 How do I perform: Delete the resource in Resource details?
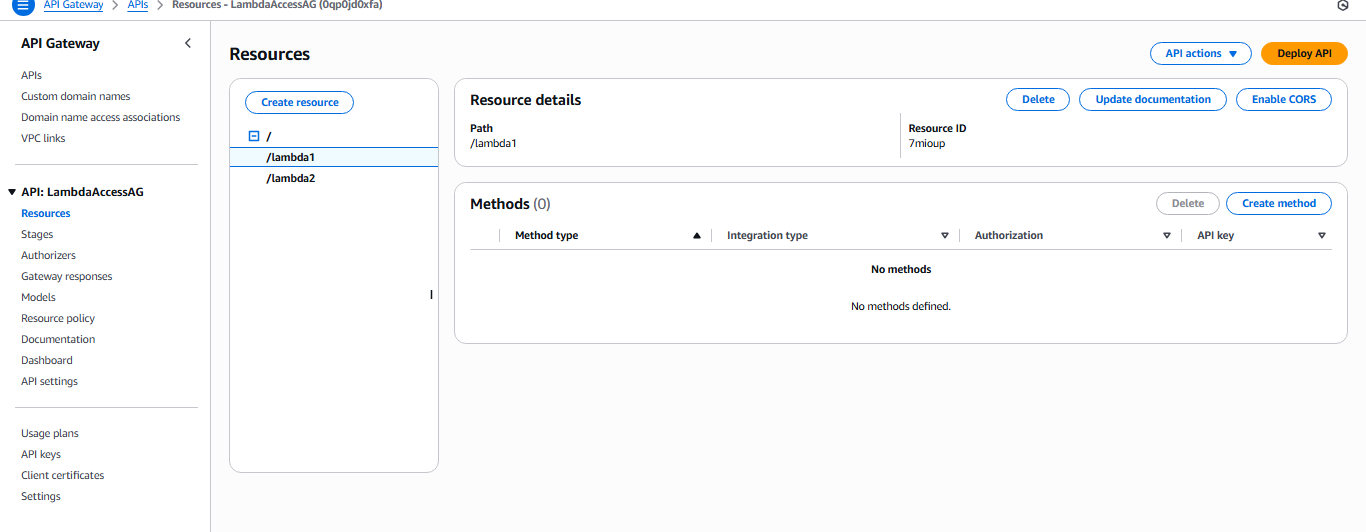[x=1038, y=100]
